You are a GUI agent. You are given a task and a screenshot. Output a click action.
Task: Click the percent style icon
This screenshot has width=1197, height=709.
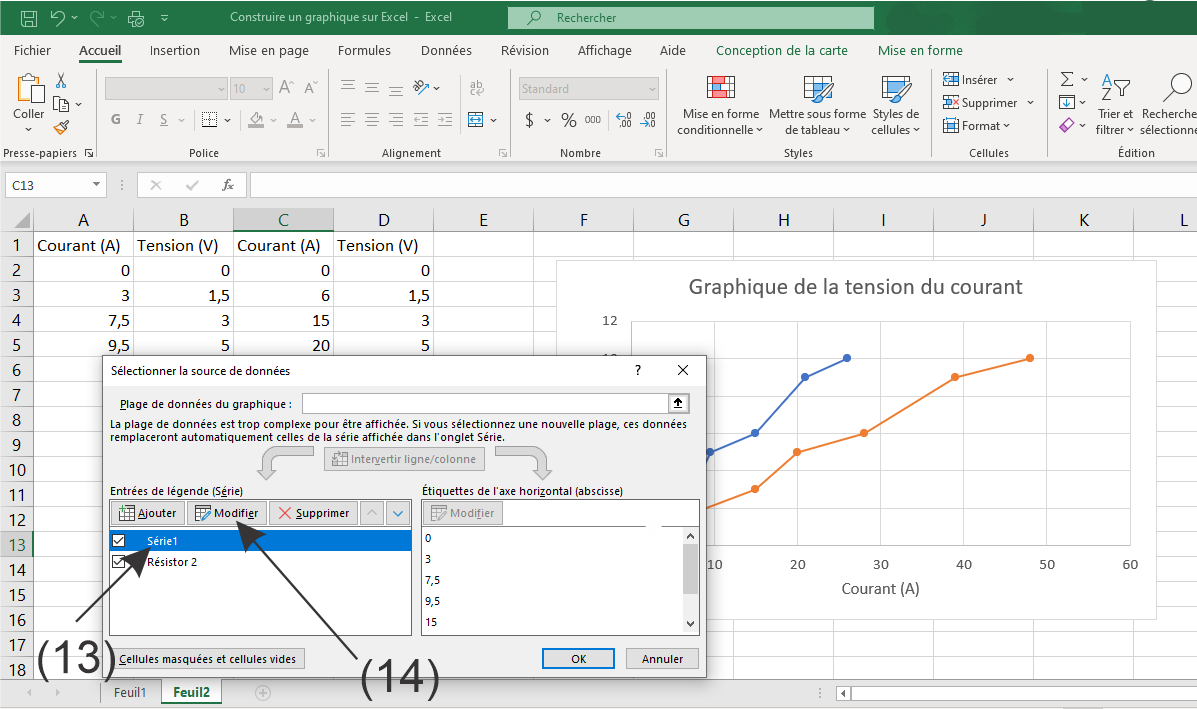click(x=568, y=120)
